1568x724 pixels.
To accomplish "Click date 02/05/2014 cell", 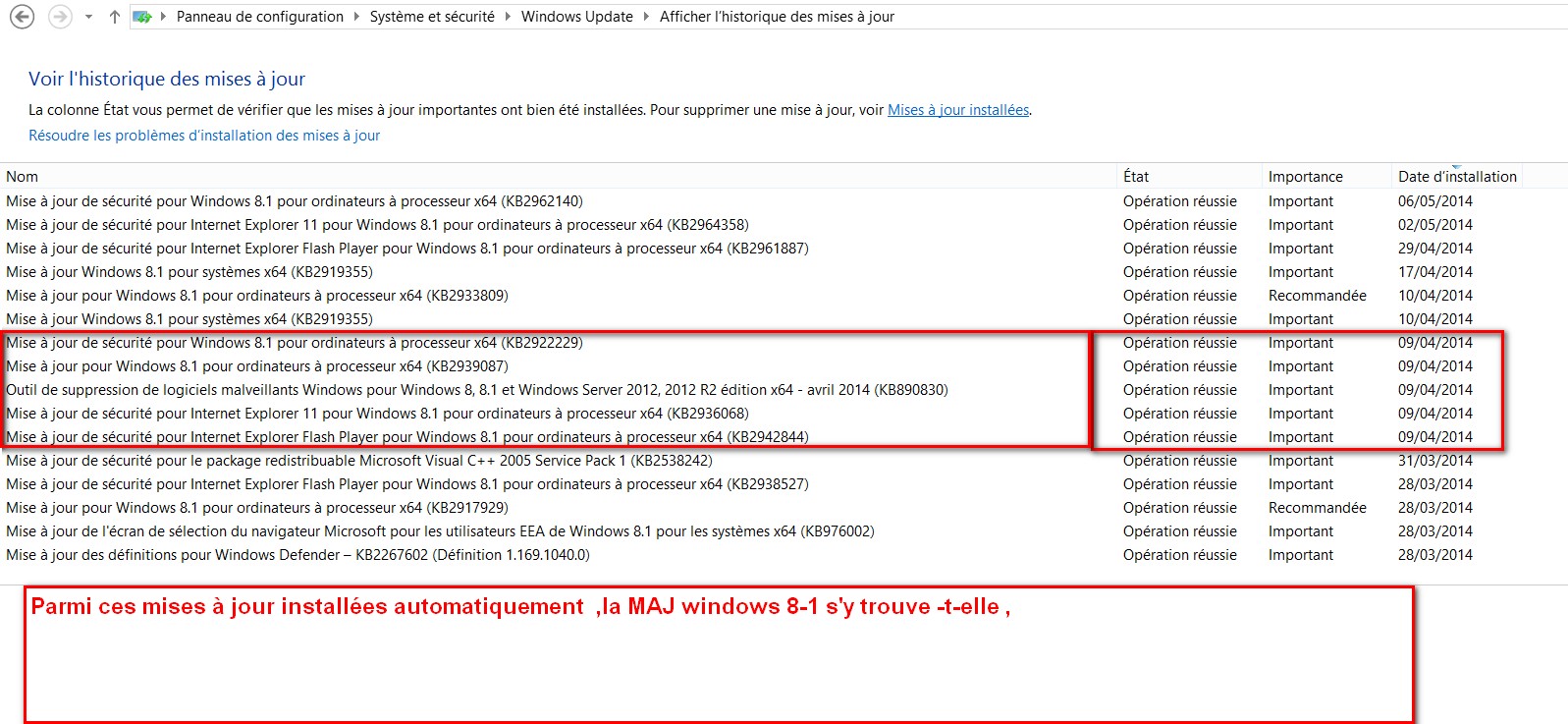I will (x=1435, y=225).
